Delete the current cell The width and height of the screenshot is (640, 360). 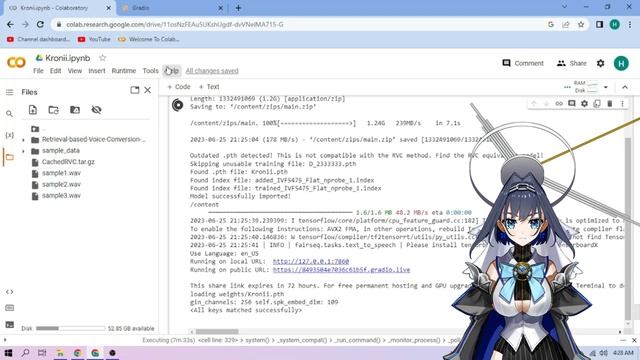coord(609,104)
